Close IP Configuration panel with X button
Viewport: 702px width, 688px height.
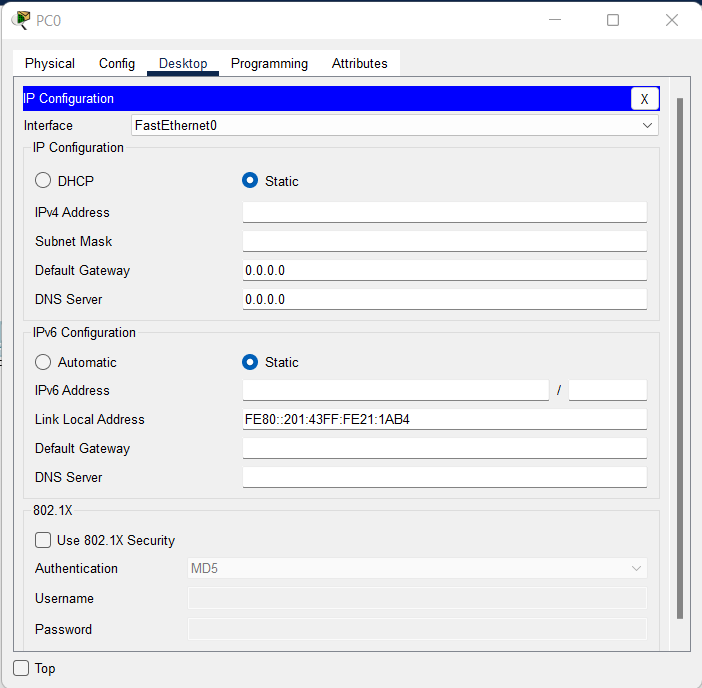click(x=644, y=99)
